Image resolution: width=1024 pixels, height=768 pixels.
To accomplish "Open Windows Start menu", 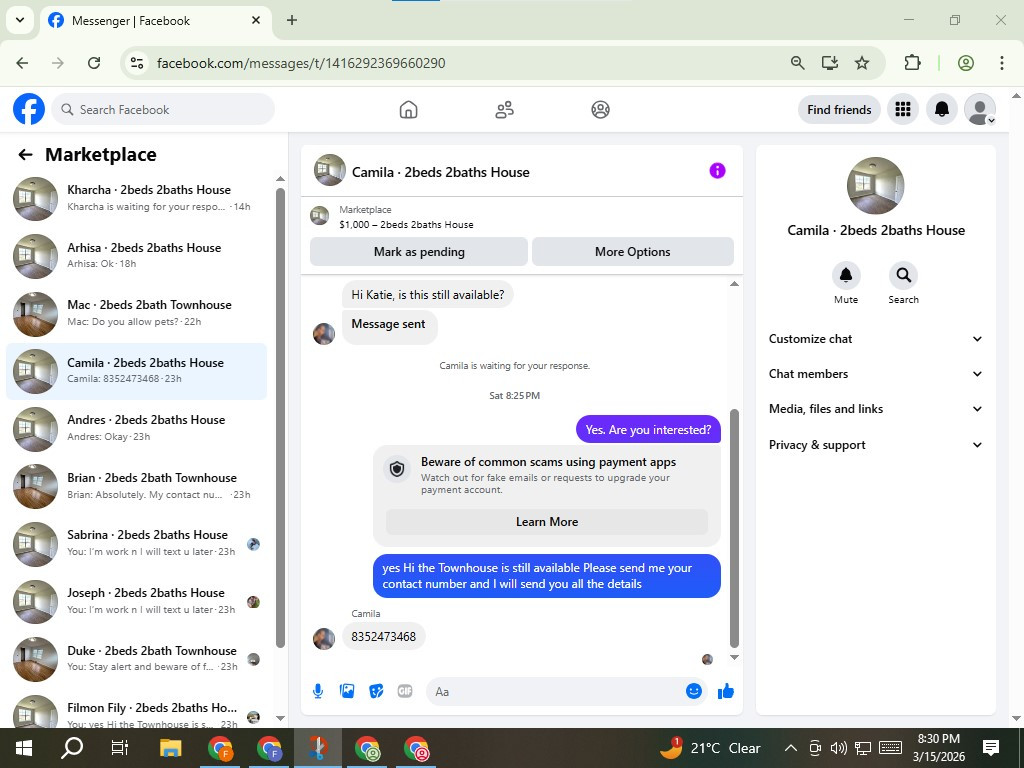I will pos(24,748).
